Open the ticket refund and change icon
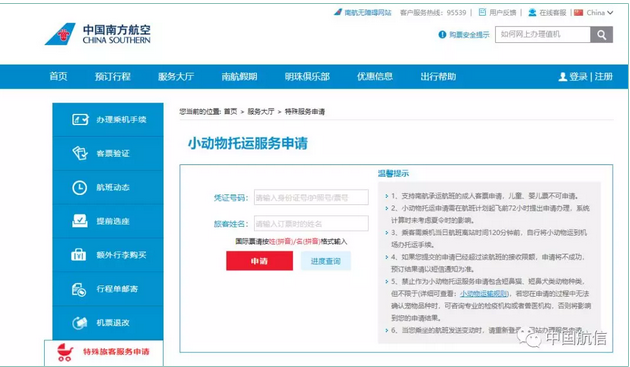The width and height of the screenshot is (630, 367). [x=80, y=323]
